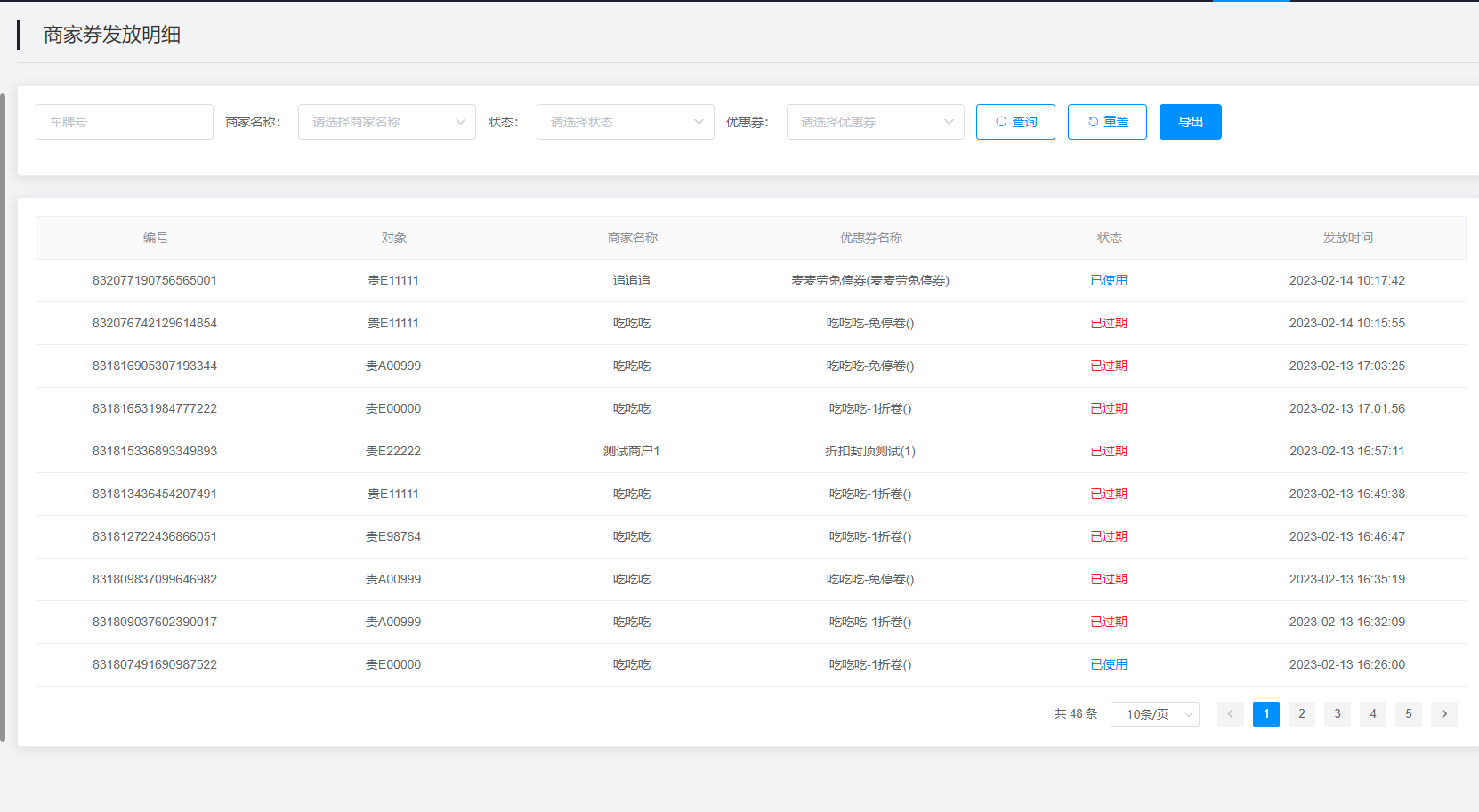Go to page 5

tap(1408, 714)
